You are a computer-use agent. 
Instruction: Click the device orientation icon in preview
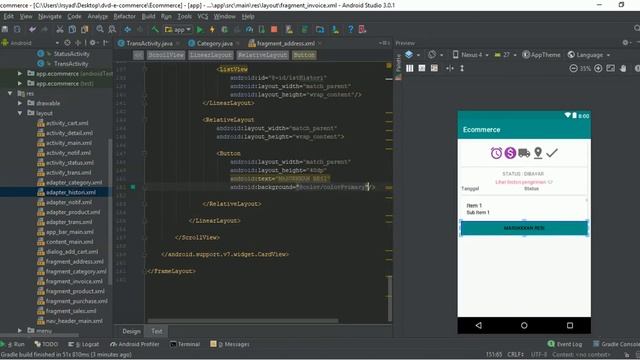point(433,55)
